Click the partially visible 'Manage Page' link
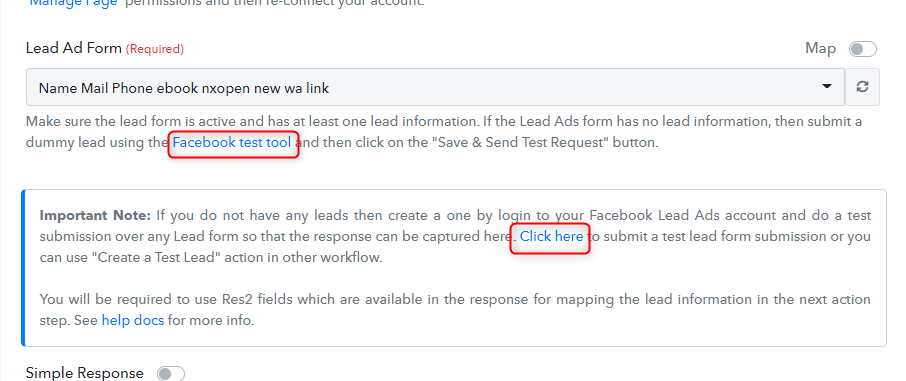Screen dimensions: 906x381 [75, 3]
